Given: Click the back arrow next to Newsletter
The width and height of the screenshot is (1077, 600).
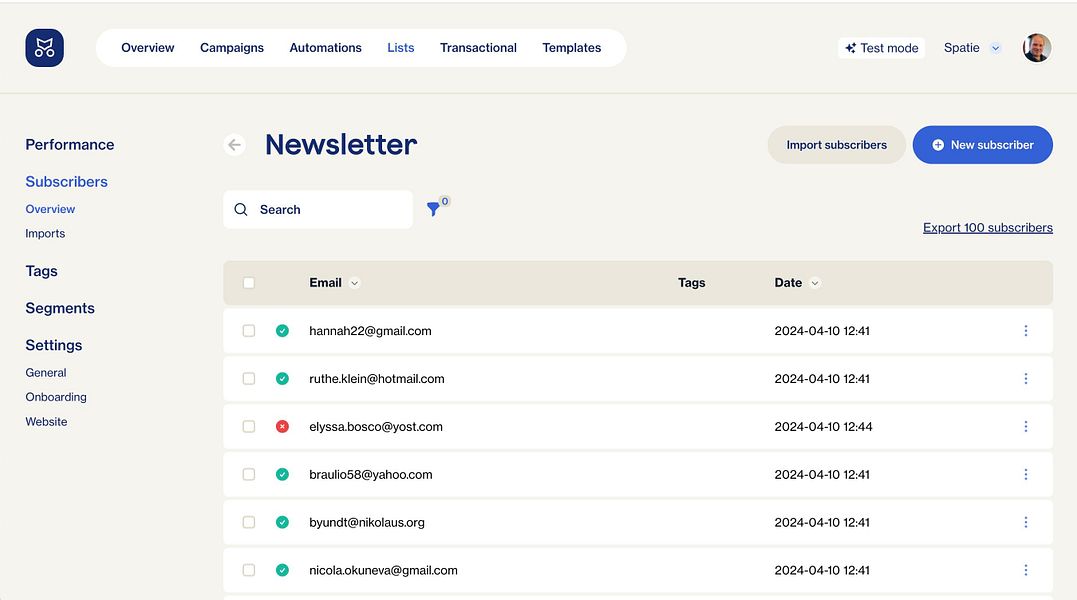Looking at the screenshot, I should [x=234, y=144].
